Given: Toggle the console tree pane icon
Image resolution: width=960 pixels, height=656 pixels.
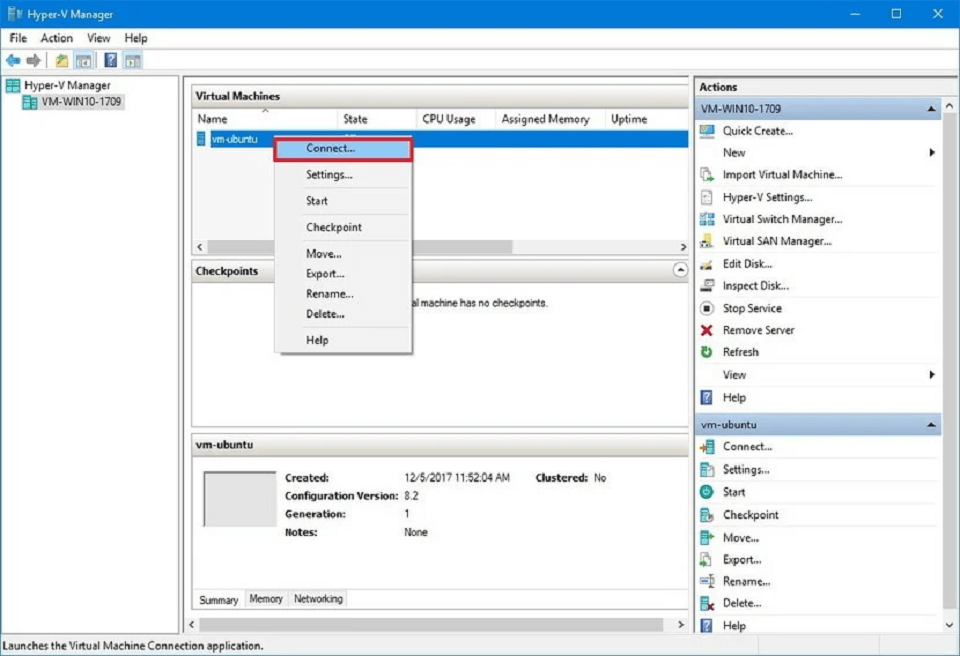Looking at the screenshot, I should 84,60.
